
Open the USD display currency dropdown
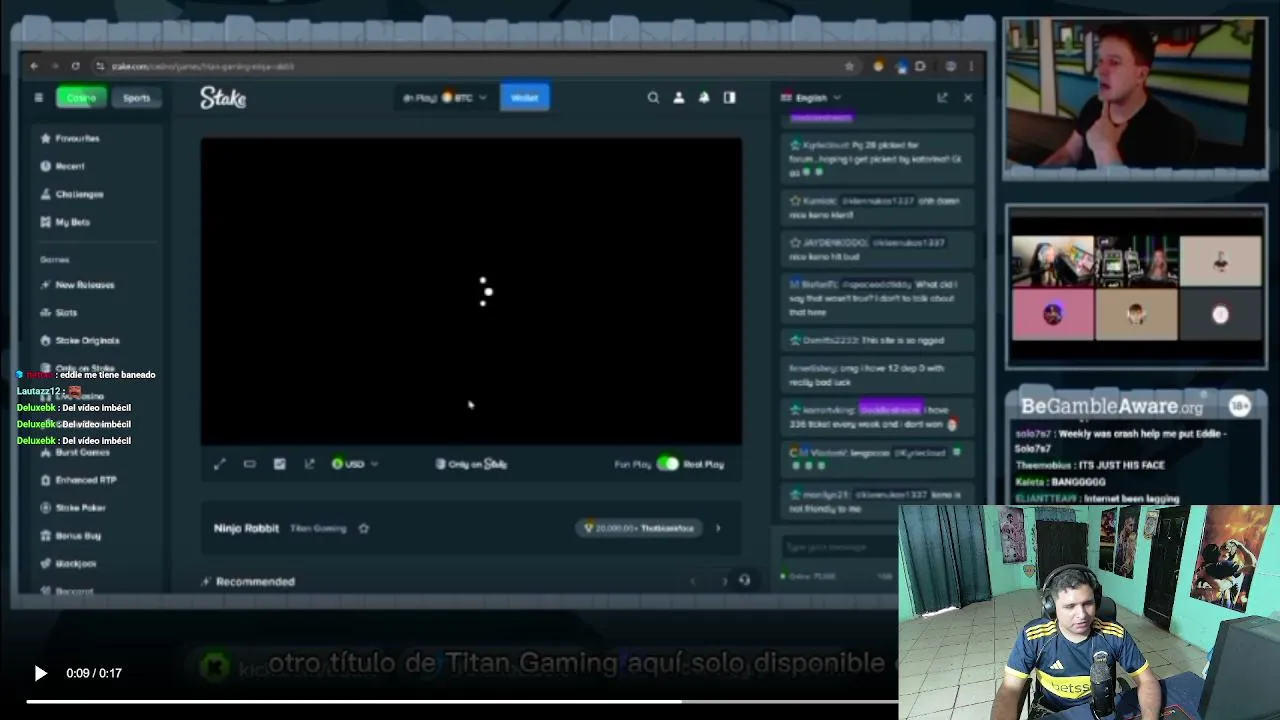pos(354,464)
